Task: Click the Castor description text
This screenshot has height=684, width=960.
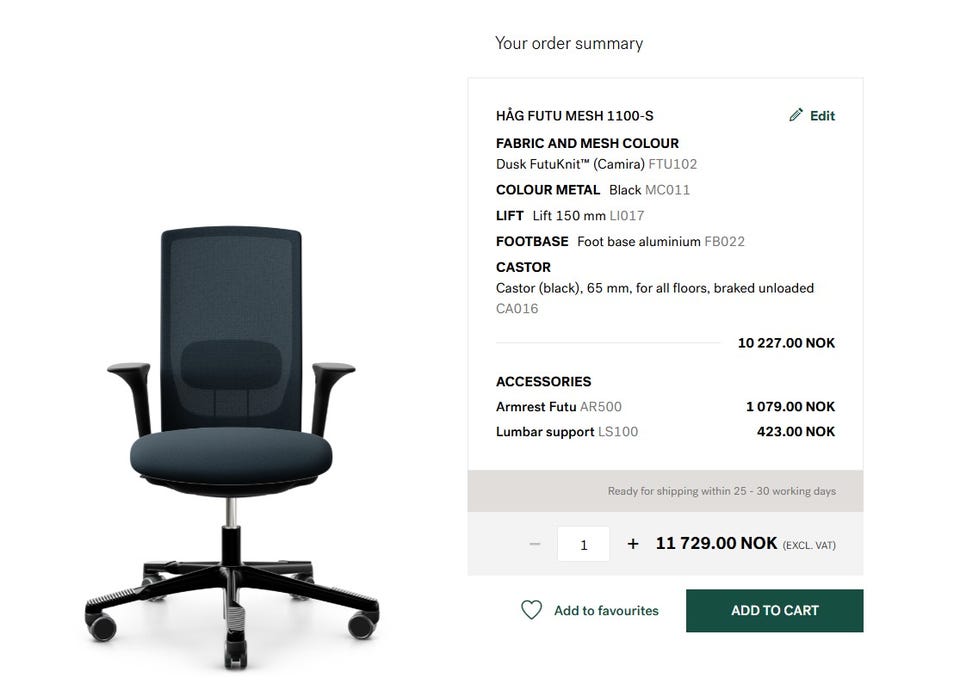Action: click(655, 288)
